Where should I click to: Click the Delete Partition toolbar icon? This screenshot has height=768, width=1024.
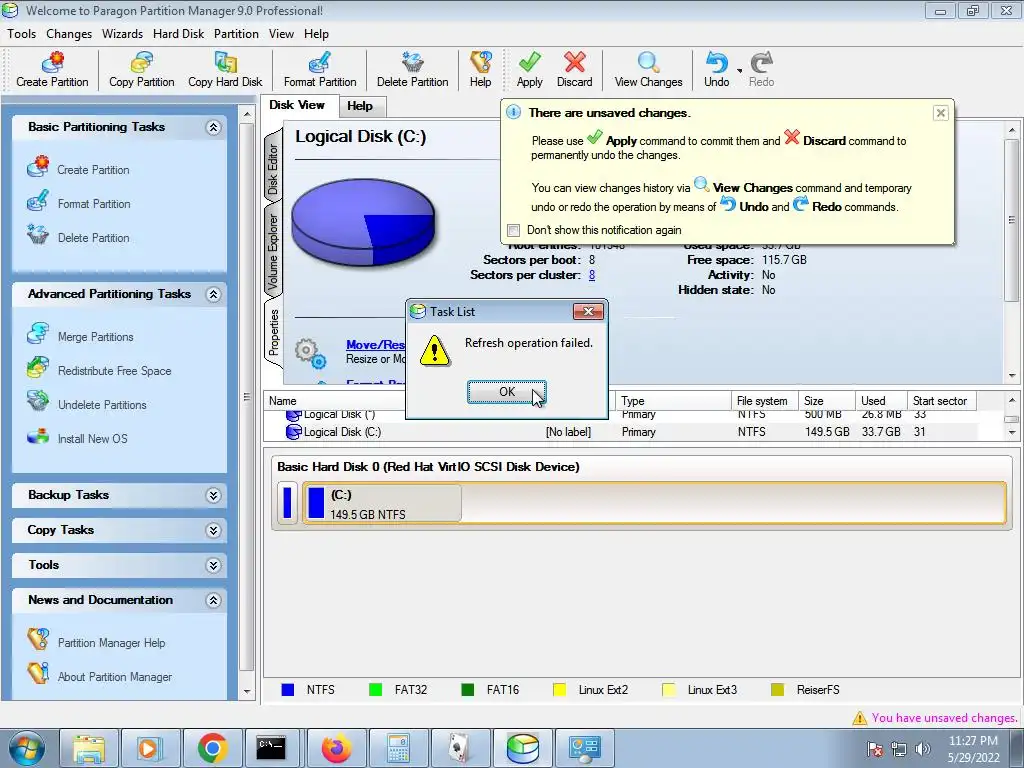click(412, 63)
